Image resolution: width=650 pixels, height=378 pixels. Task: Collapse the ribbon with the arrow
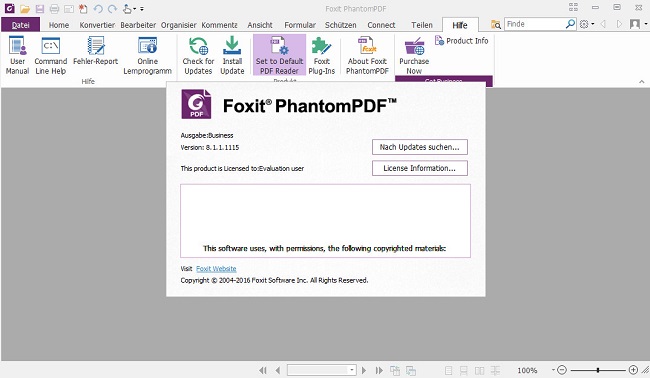click(641, 82)
